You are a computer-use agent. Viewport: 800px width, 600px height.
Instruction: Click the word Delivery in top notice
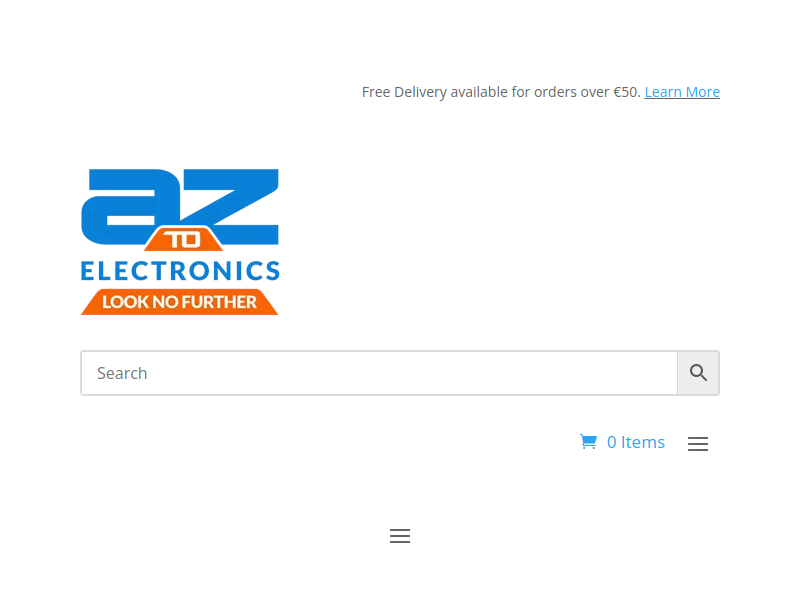[420, 92]
